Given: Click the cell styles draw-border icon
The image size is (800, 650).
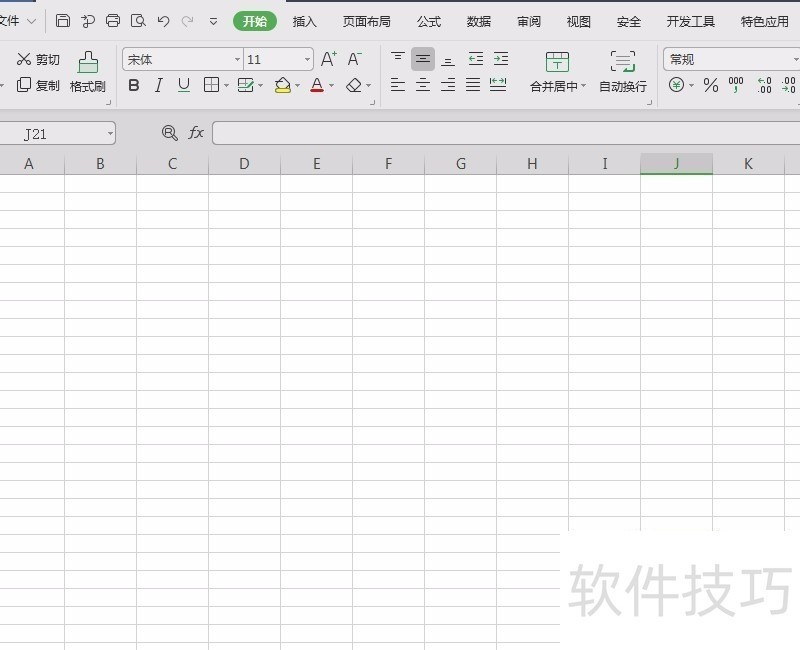Looking at the screenshot, I should pos(246,85).
